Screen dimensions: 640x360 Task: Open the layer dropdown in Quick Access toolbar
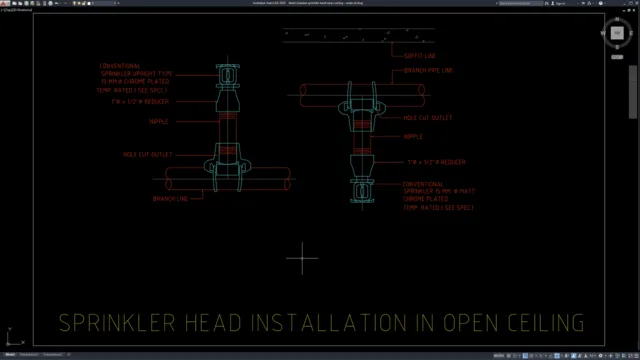click(x=95, y=3)
